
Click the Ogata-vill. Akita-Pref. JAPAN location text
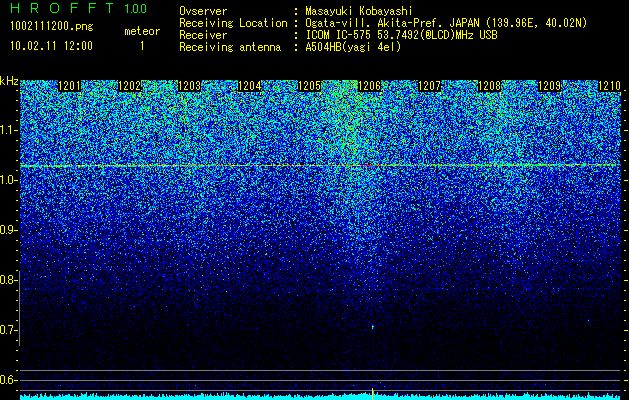446,24
